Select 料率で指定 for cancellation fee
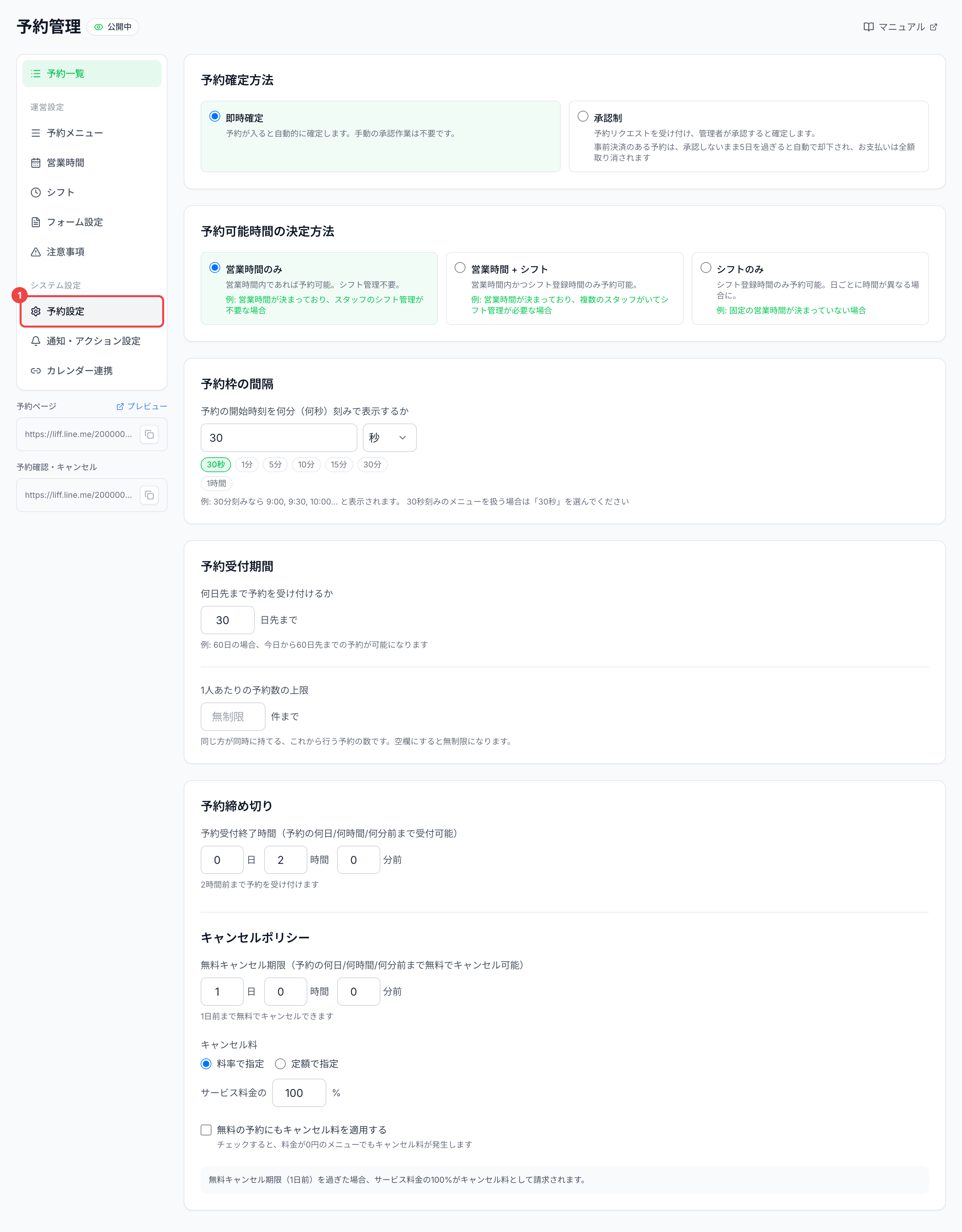The image size is (962, 1232). point(206,1064)
